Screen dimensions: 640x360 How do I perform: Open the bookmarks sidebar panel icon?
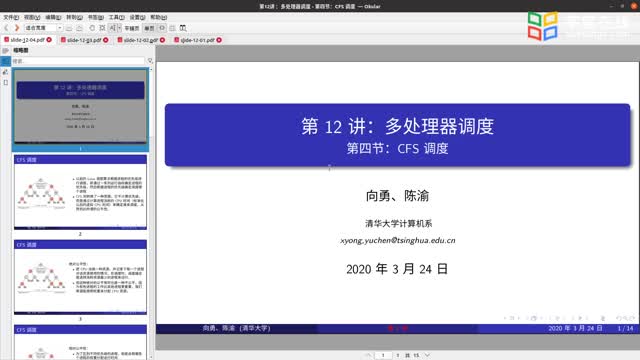coord(5,82)
